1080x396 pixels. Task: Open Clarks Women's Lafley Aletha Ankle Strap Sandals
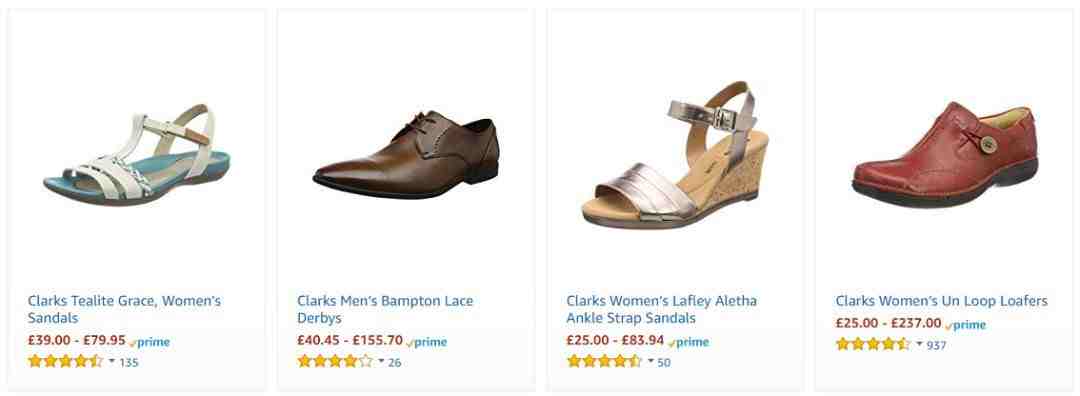(x=661, y=309)
